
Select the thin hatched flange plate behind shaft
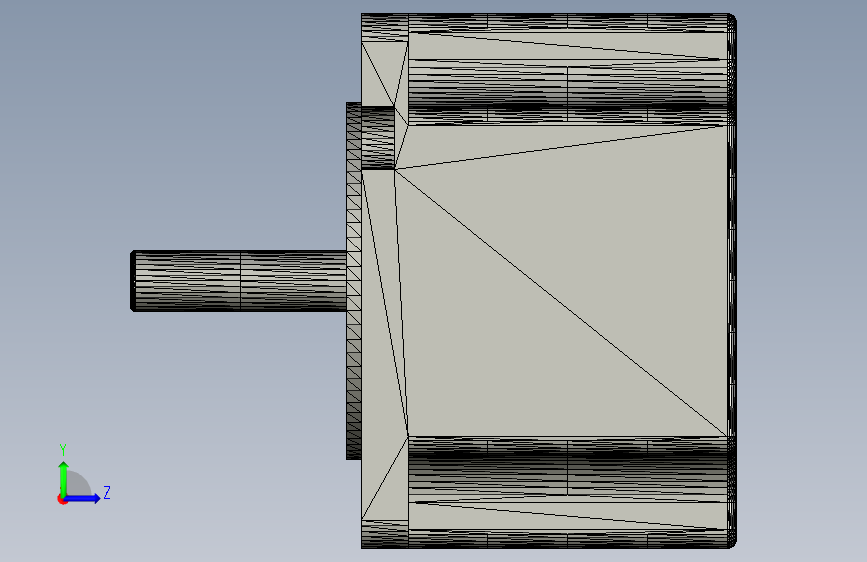point(353,281)
